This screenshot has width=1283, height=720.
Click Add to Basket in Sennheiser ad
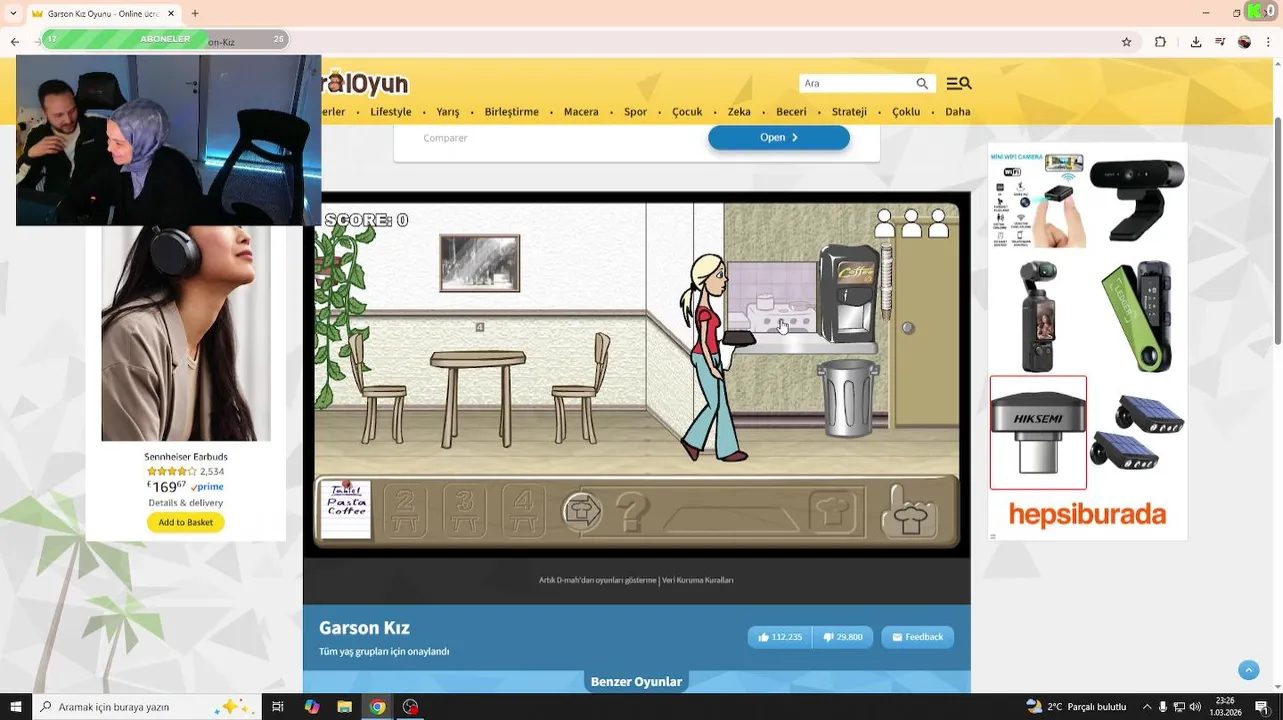click(x=185, y=522)
